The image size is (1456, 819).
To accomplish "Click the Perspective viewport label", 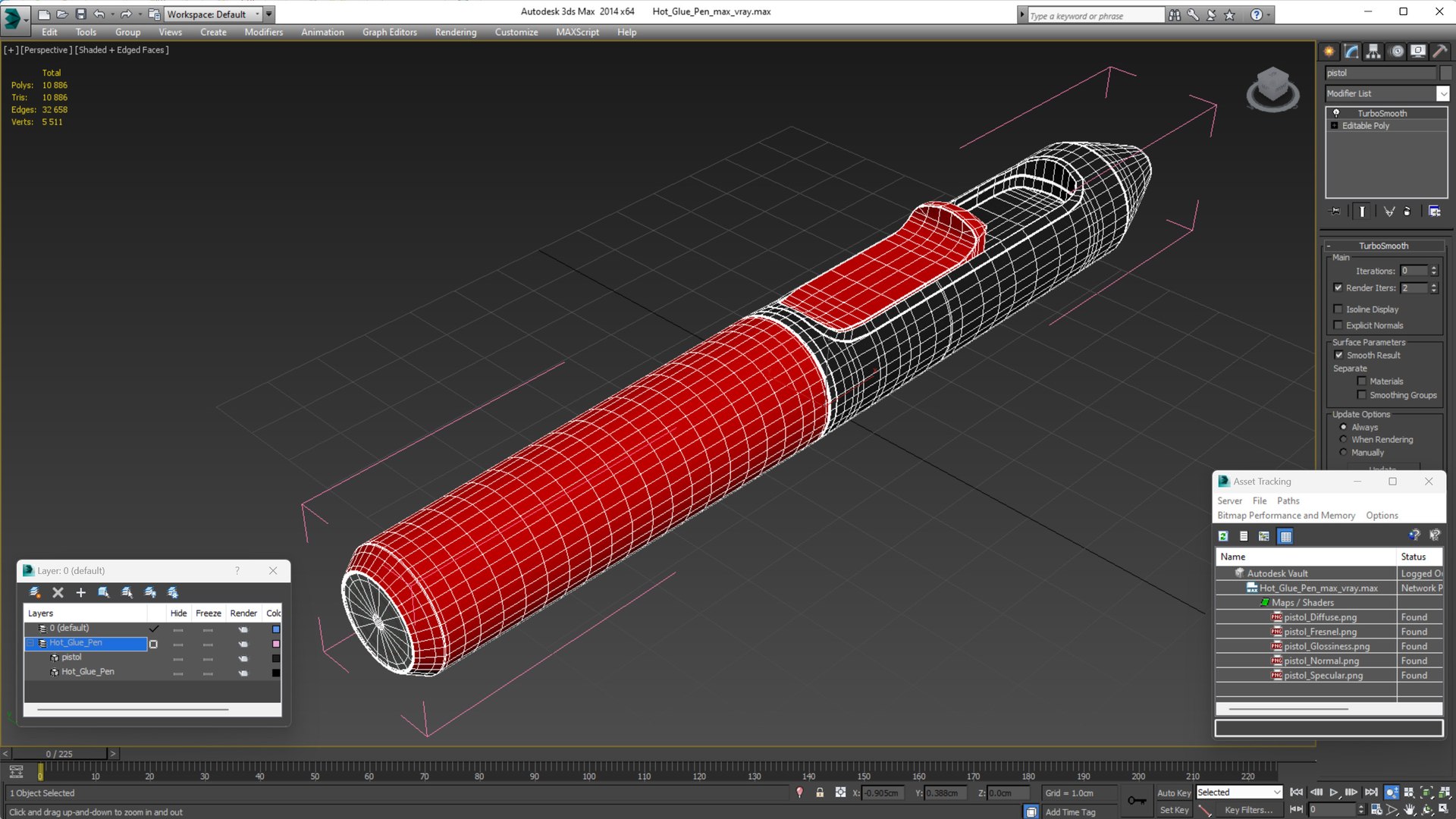I will click(x=46, y=50).
